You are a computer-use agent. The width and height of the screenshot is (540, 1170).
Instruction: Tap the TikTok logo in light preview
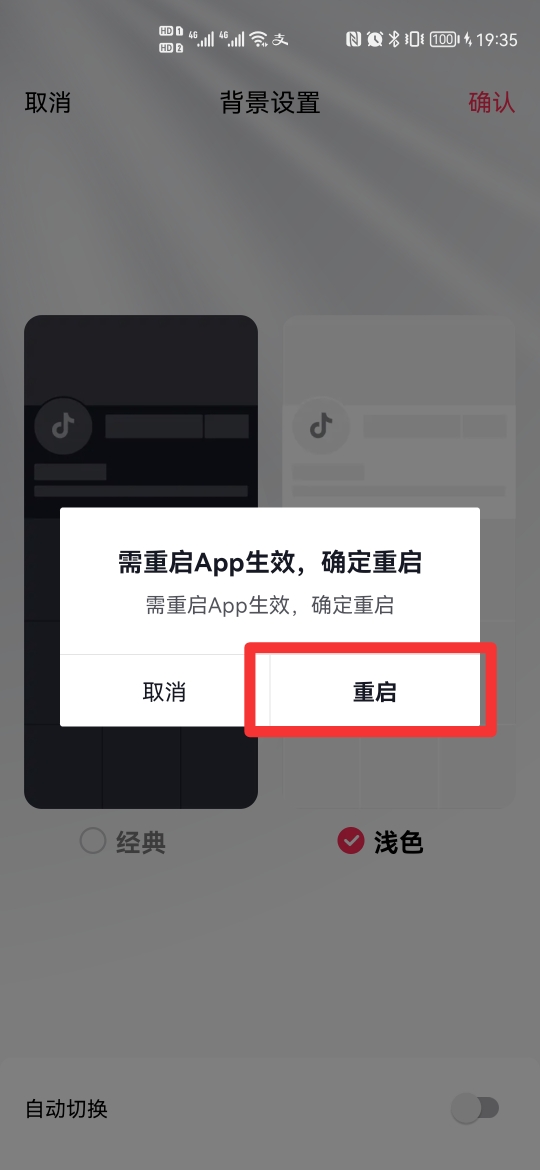321,427
